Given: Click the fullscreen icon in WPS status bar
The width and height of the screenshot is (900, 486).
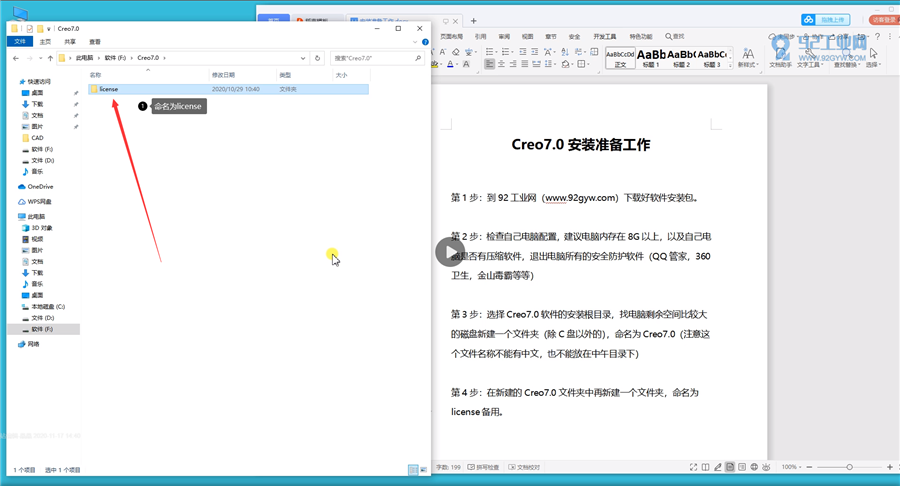Looking at the screenshot, I should click(x=693, y=467).
